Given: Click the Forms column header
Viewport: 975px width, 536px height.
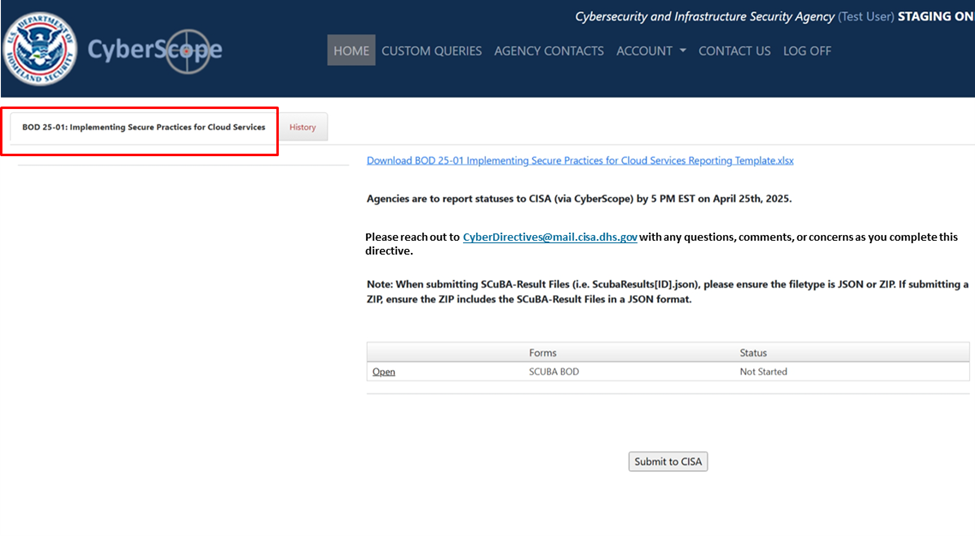Looking at the screenshot, I should click(x=543, y=353).
